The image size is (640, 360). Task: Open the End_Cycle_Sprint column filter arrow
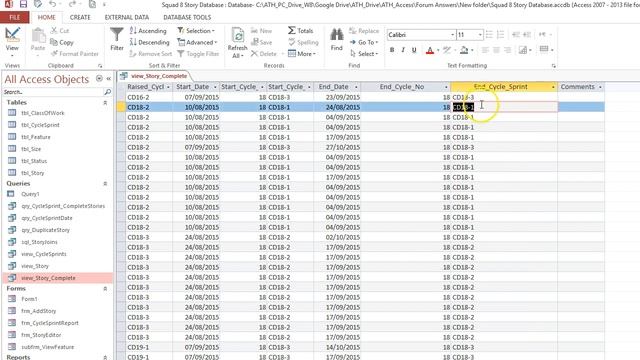click(553, 87)
